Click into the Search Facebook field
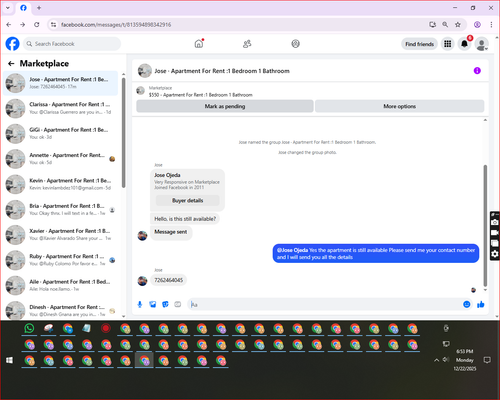Image resolution: width=500 pixels, height=400 pixels. pyautogui.click(x=72, y=44)
